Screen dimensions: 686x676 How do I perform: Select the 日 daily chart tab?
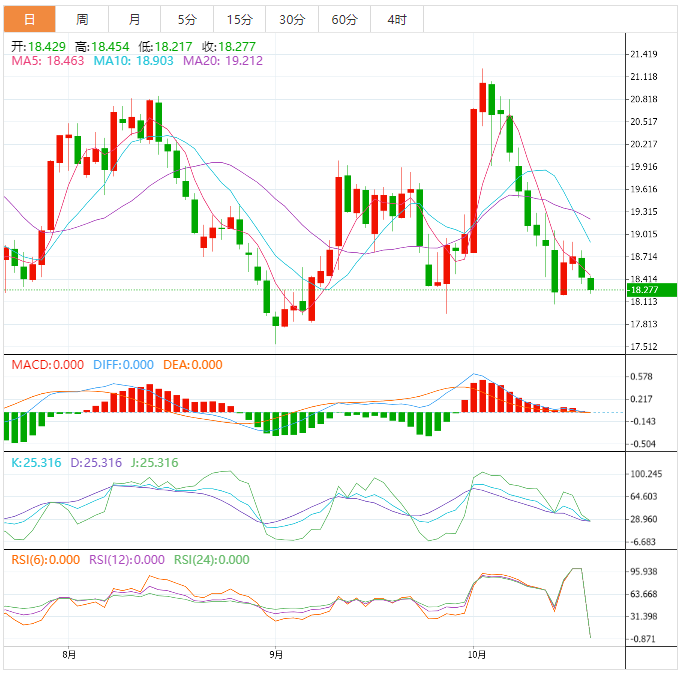point(29,19)
